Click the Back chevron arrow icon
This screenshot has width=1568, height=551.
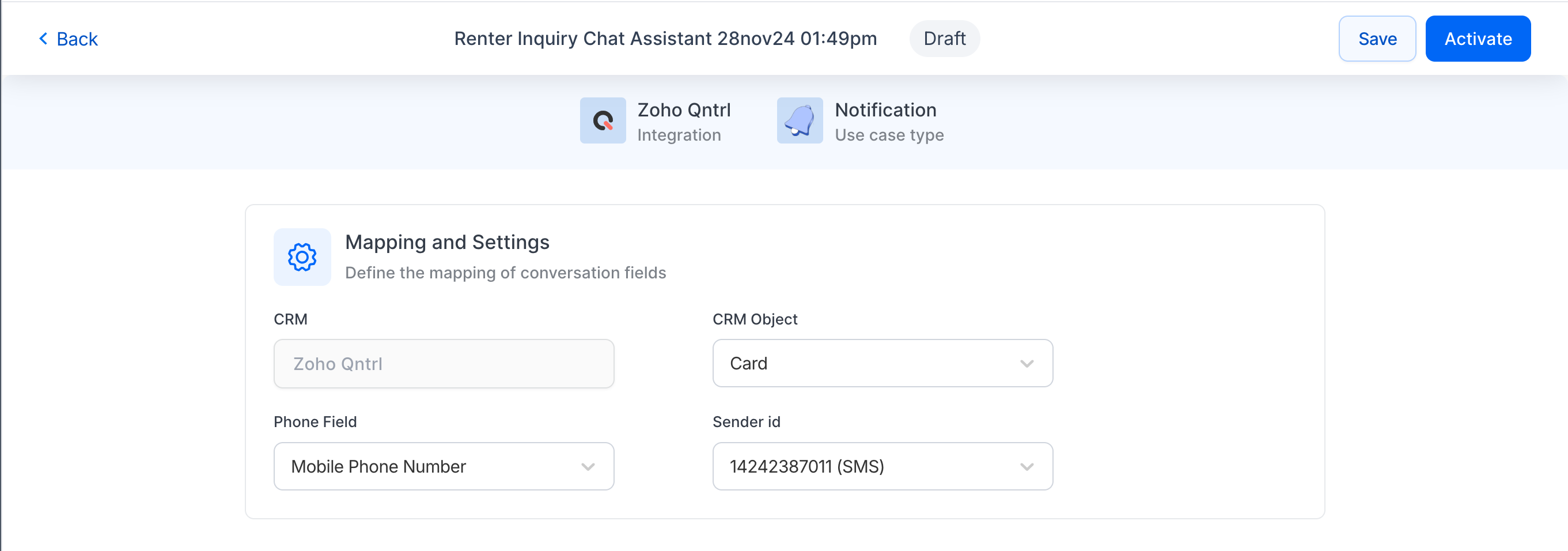pyautogui.click(x=43, y=39)
